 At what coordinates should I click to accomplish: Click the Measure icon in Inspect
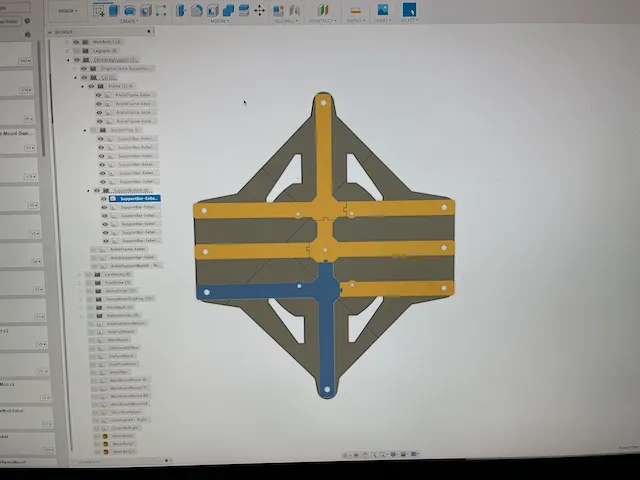click(x=356, y=11)
